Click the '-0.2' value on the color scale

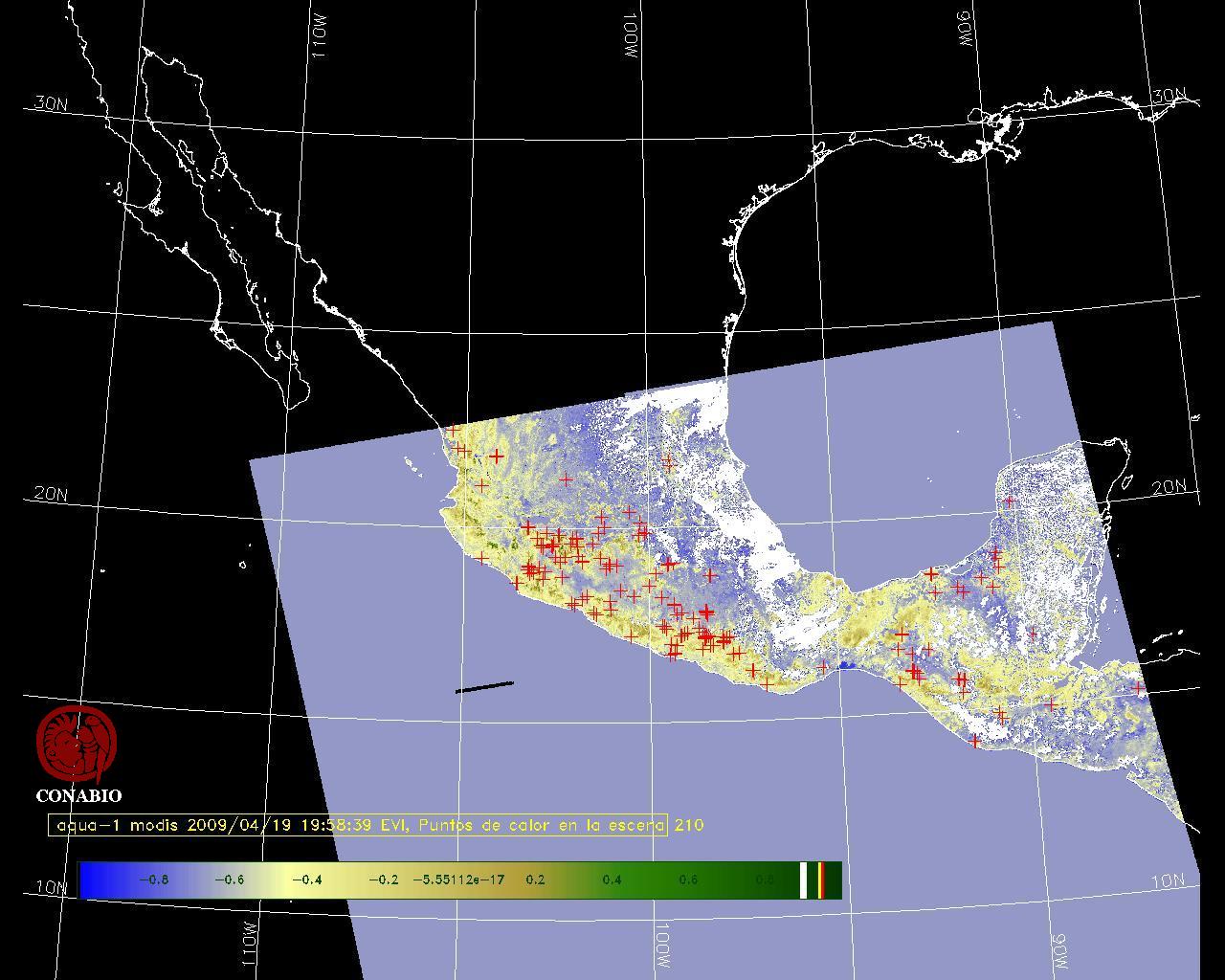[x=383, y=880]
